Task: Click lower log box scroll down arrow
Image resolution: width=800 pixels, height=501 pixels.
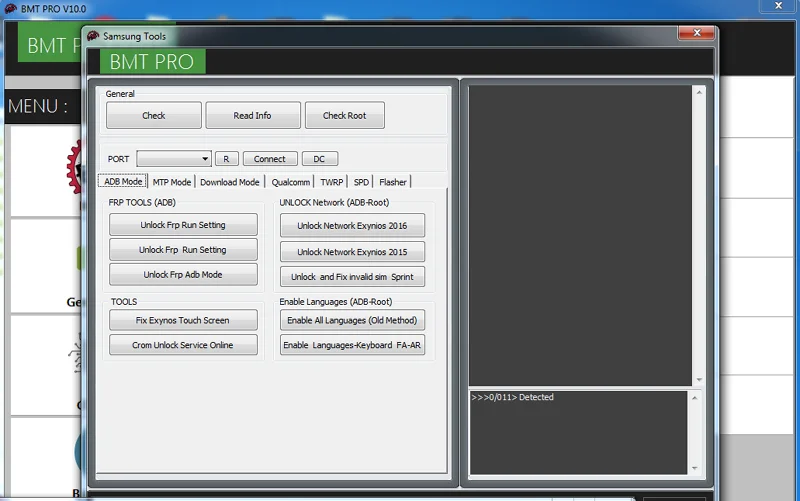Action: 694,468
